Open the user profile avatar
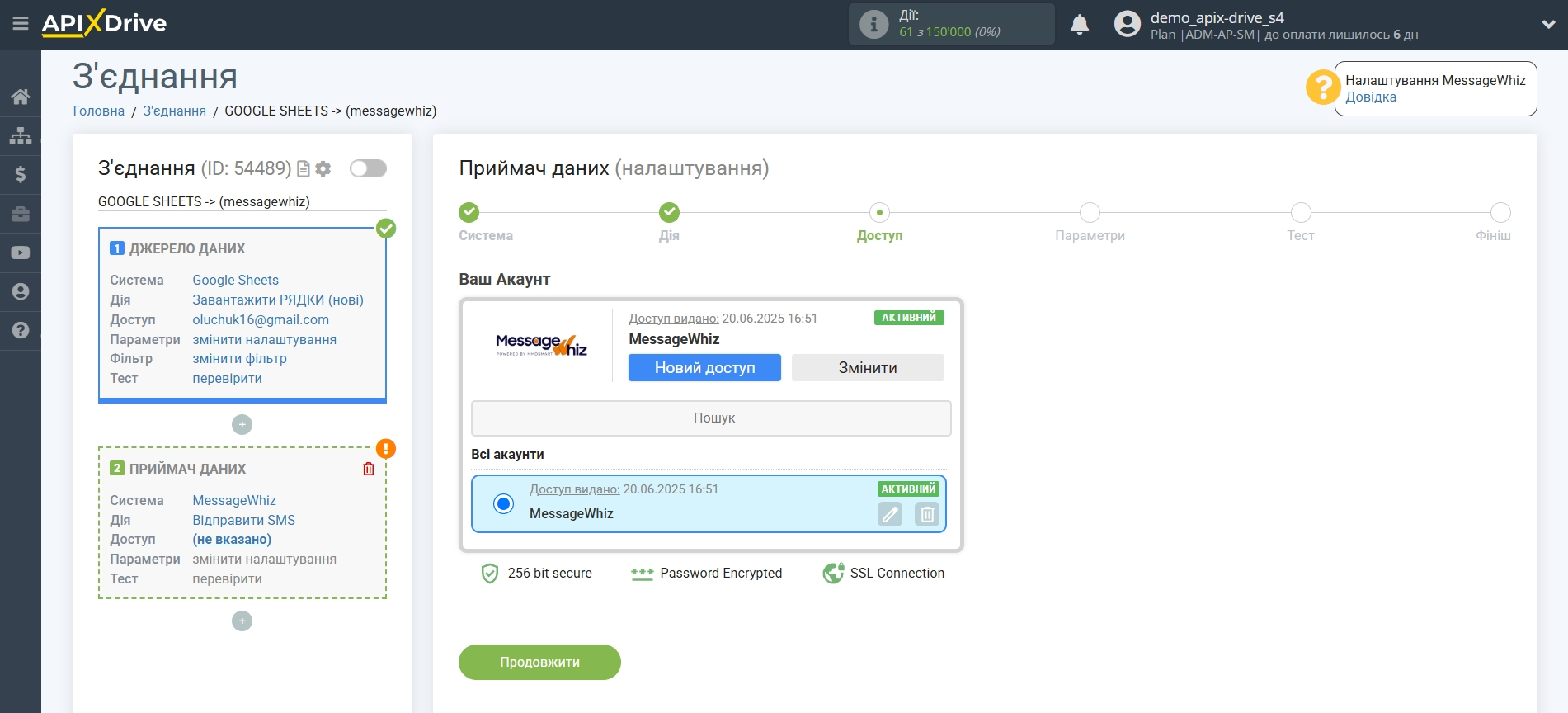The width and height of the screenshot is (1568, 713). pyautogui.click(x=1127, y=24)
